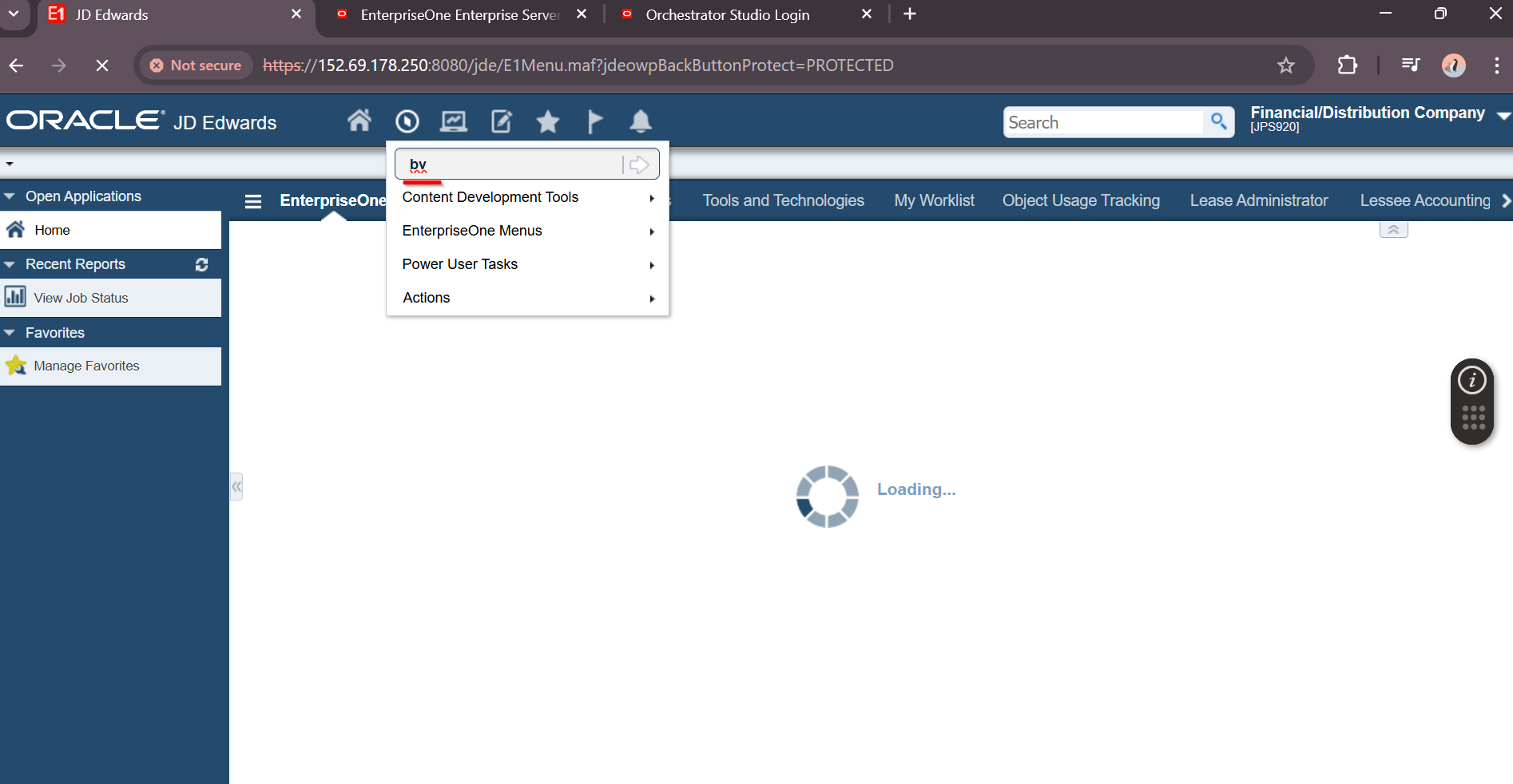Open the Financial/Distribution Company dropdown

(1503, 117)
